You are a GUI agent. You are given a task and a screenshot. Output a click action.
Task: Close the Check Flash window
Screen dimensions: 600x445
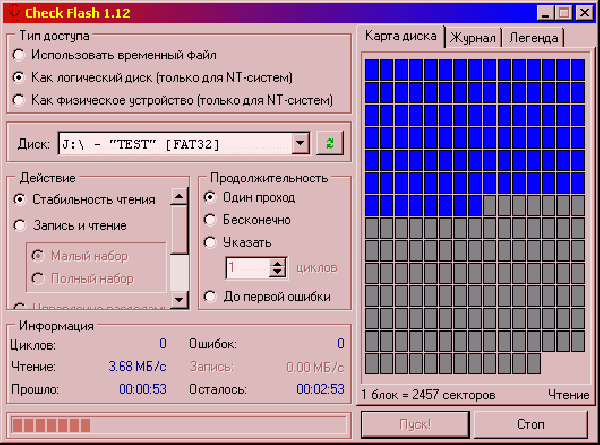584,13
